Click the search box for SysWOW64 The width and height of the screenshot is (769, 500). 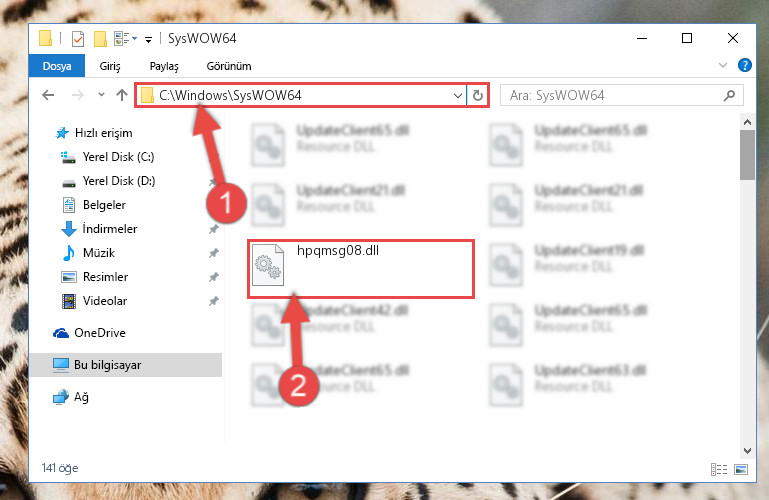pyautogui.click(x=621, y=95)
